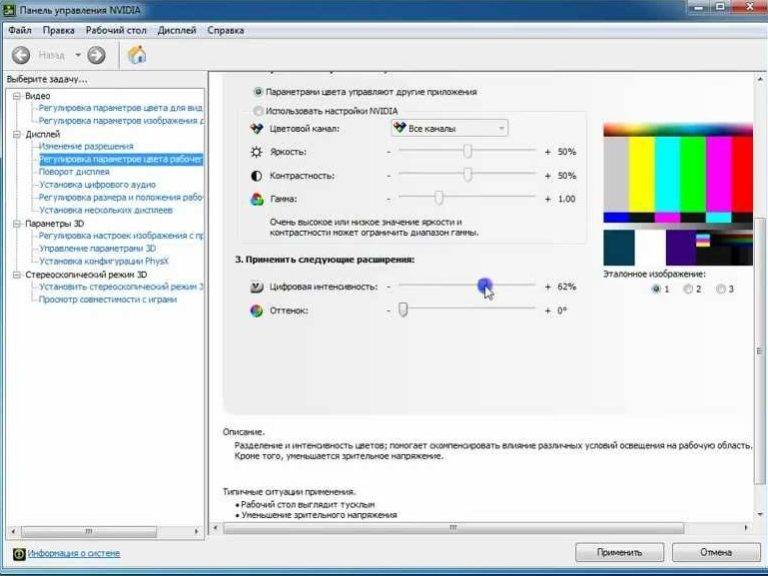Open 'Установить стереоскопический режим 3D' task

121,287
